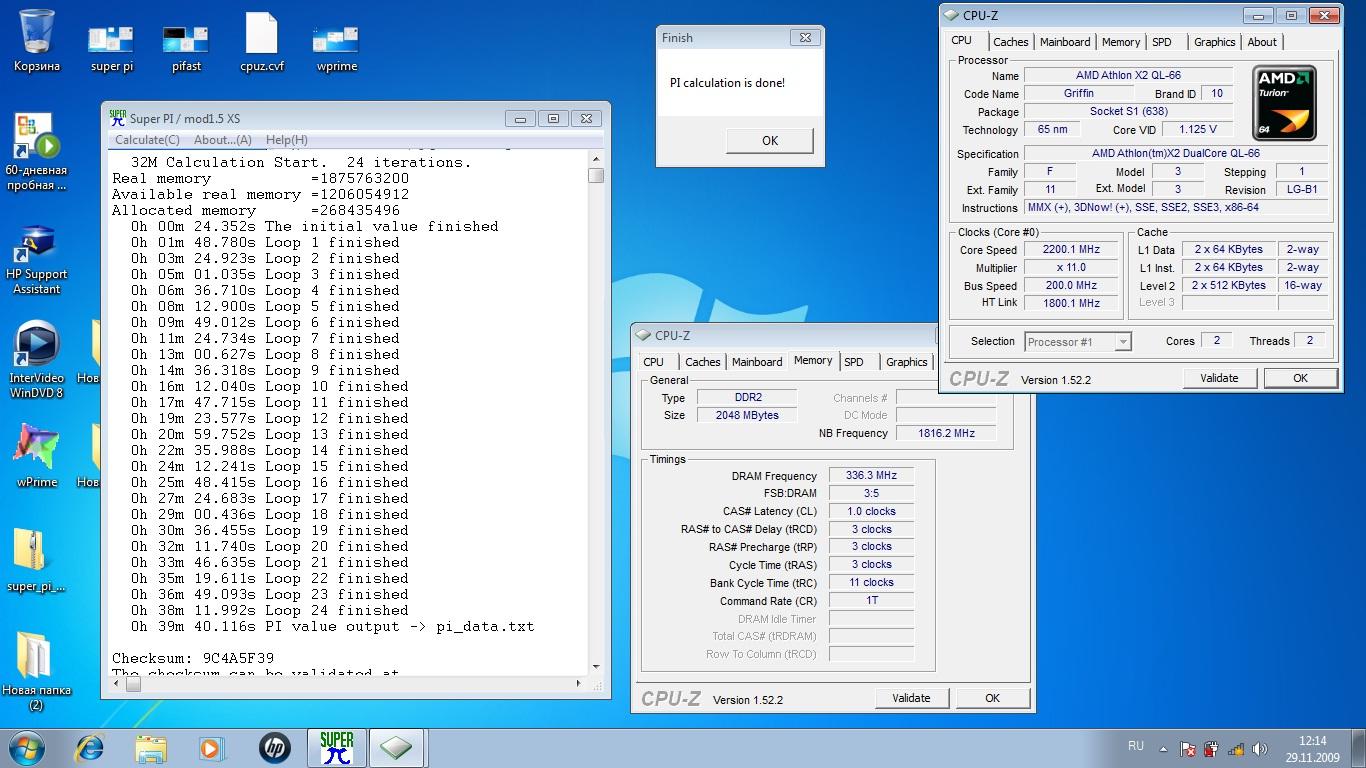Image resolution: width=1366 pixels, height=768 pixels.
Task: Switch to Super PI taskbar button
Action: (337, 748)
